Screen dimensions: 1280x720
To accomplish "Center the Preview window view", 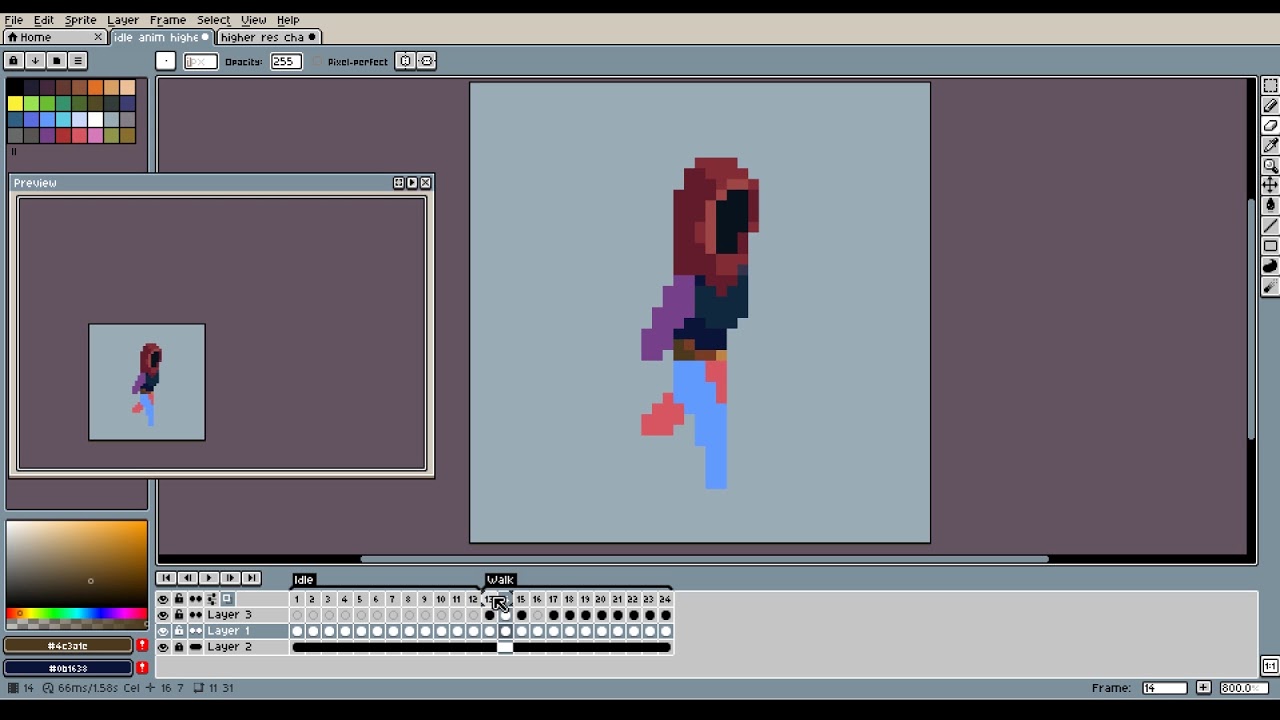I will [x=398, y=183].
